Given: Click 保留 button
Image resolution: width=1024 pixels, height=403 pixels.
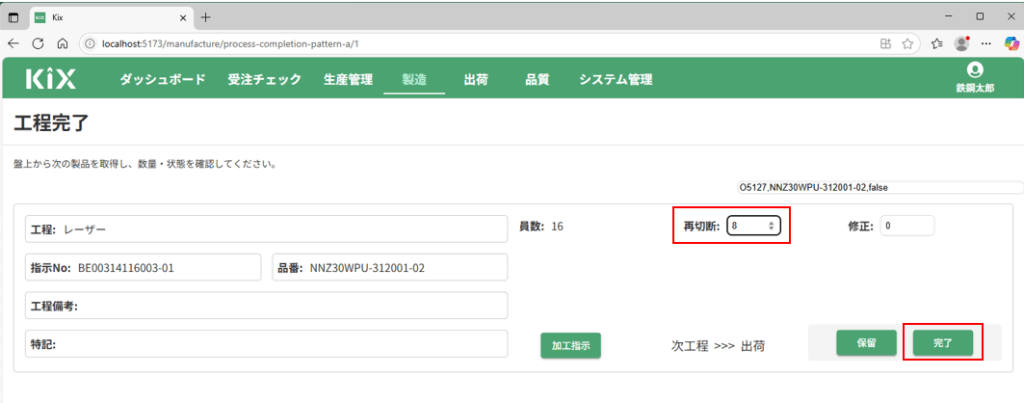Looking at the screenshot, I should pos(866,343).
